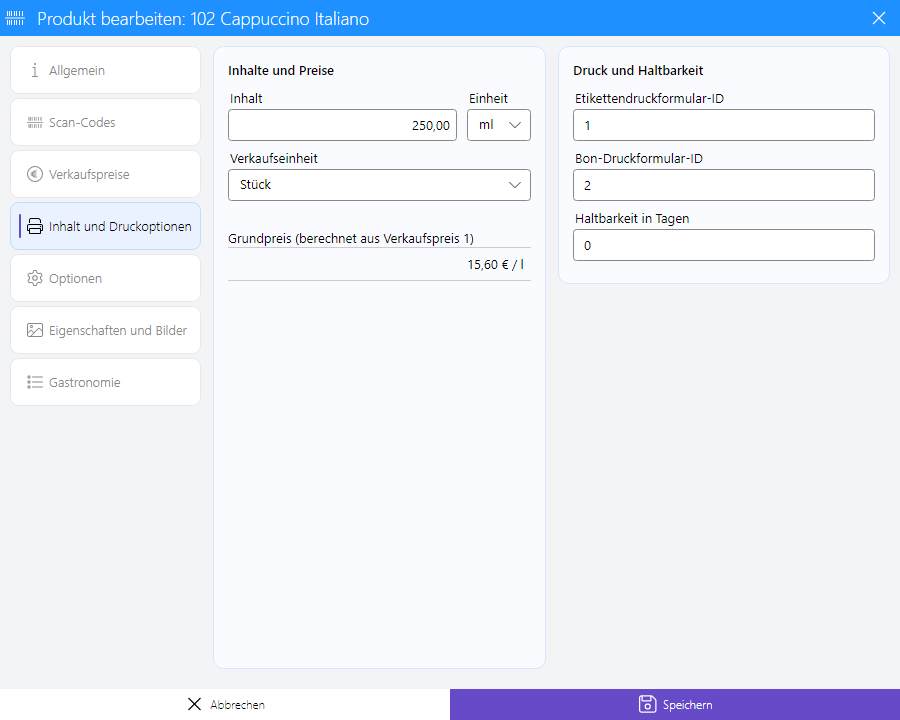Switch to the Scan-Codes tab
This screenshot has height=720, width=900.
(106, 122)
